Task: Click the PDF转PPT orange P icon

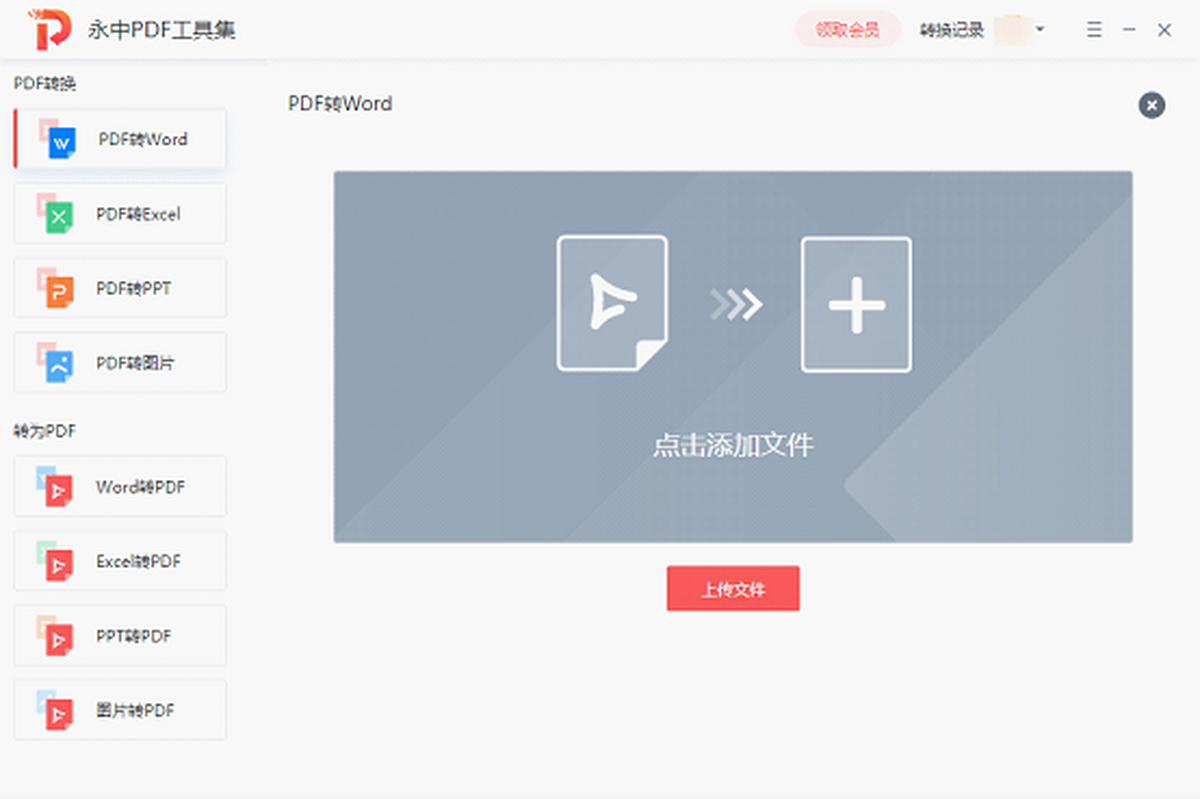Action: coord(60,291)
